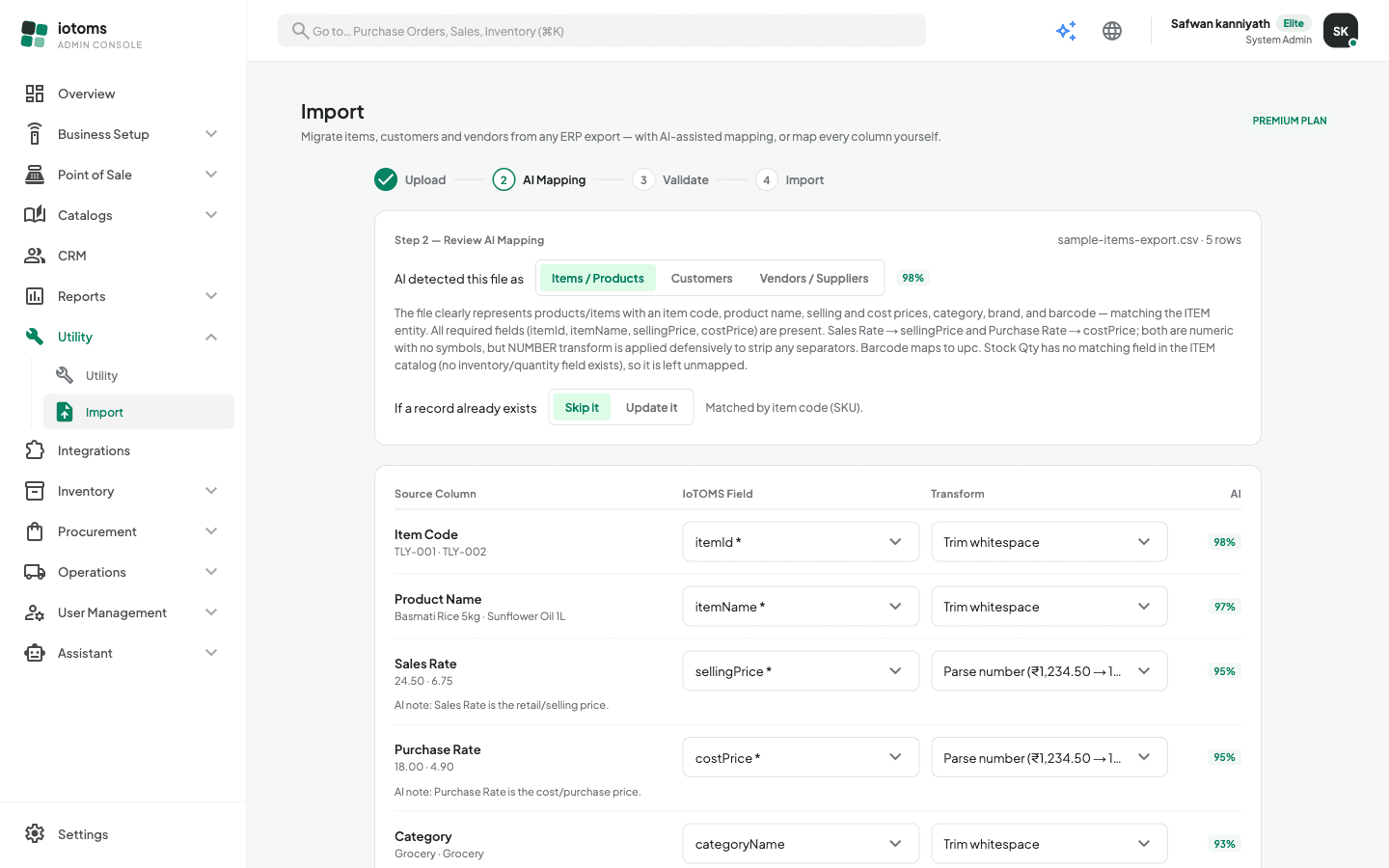Click the Catalogs book icon
Viewport: 1389px width, 868px height.
point(35,215)
